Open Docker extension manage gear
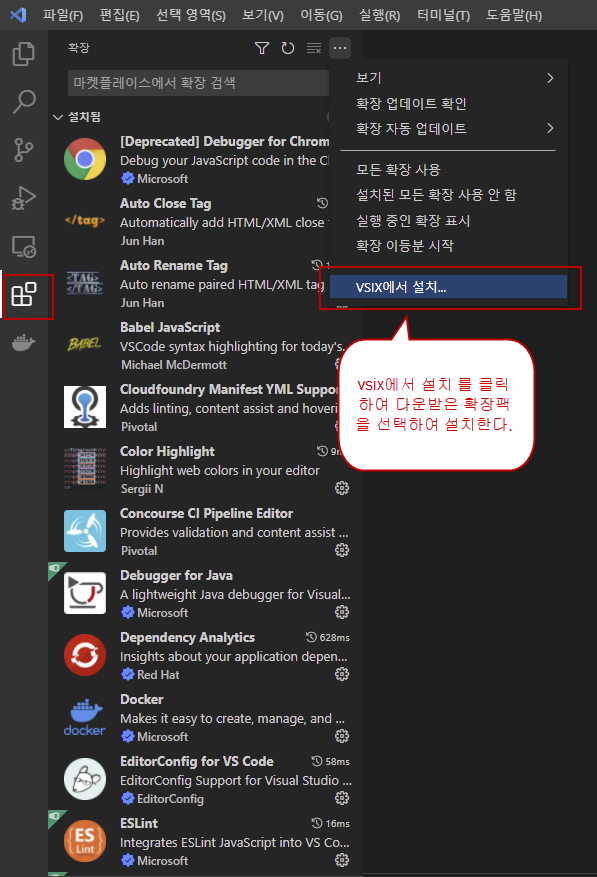The image size is (597, 877). tap(342, 736)
